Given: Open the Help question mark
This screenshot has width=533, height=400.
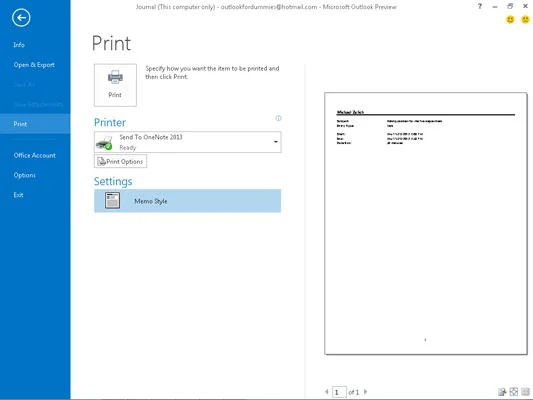Looking at the screenshot, I should (x=480, y=6).
